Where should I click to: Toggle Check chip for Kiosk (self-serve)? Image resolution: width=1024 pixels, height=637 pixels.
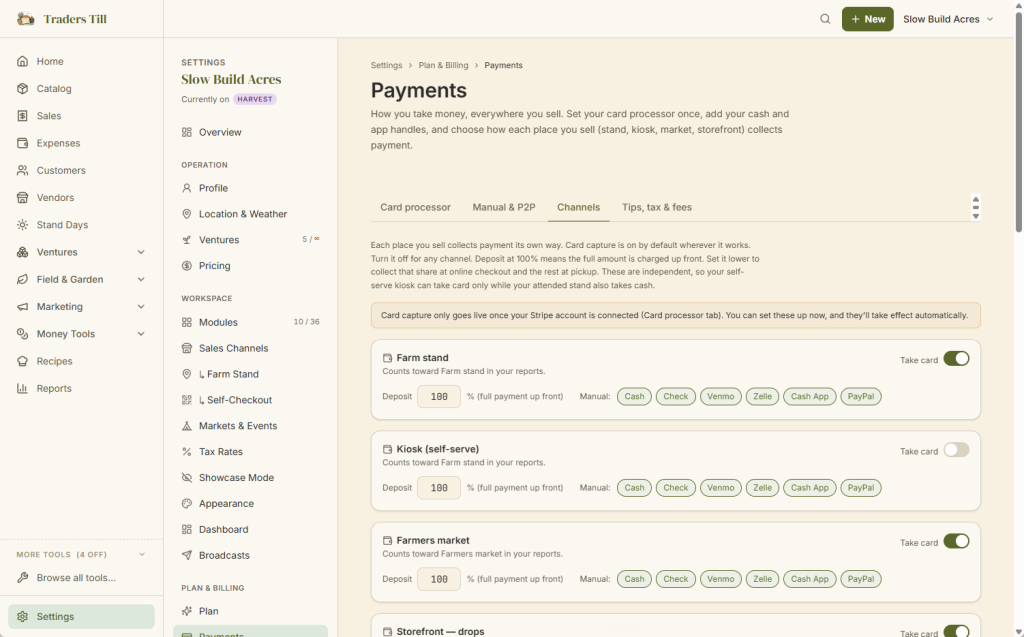click(x=675, y=488)
